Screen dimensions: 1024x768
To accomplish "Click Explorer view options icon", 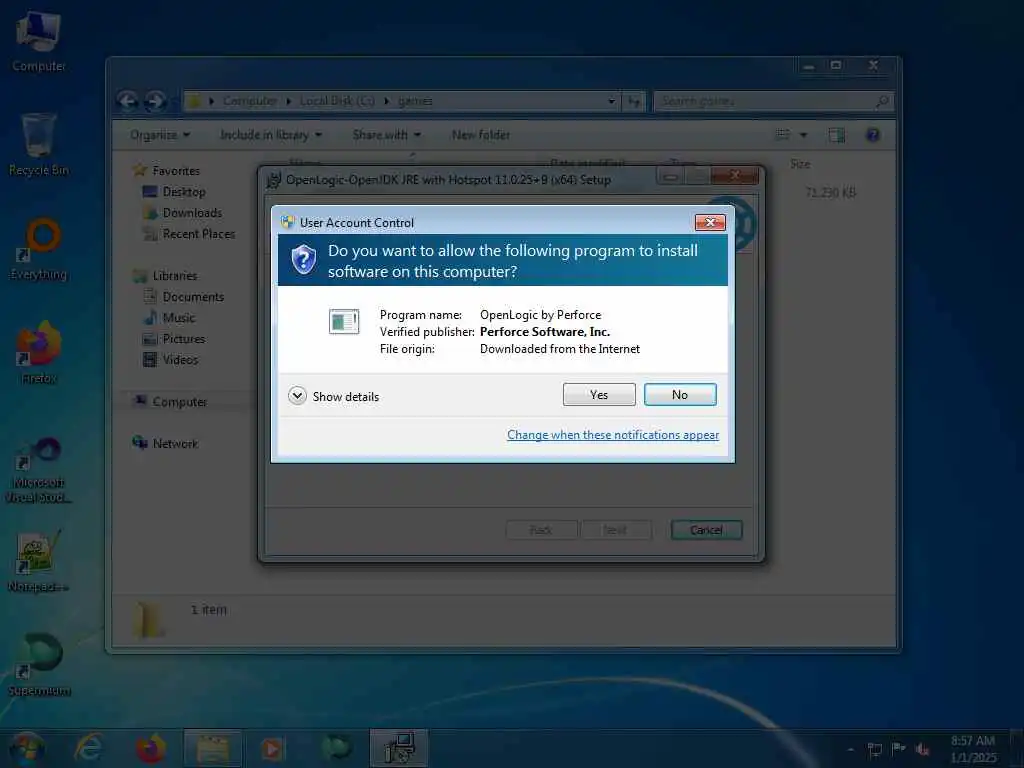I will tap(782, 135).
